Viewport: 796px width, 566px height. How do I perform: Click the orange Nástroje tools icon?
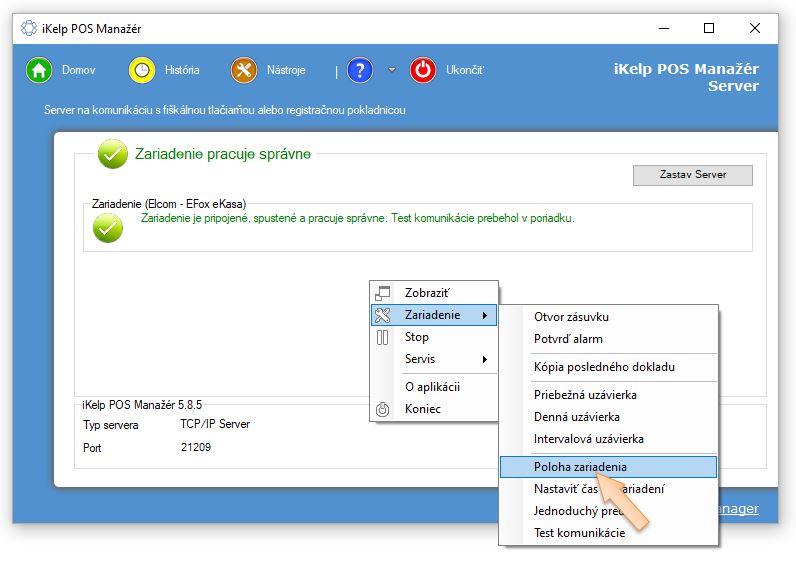point(244,70)
